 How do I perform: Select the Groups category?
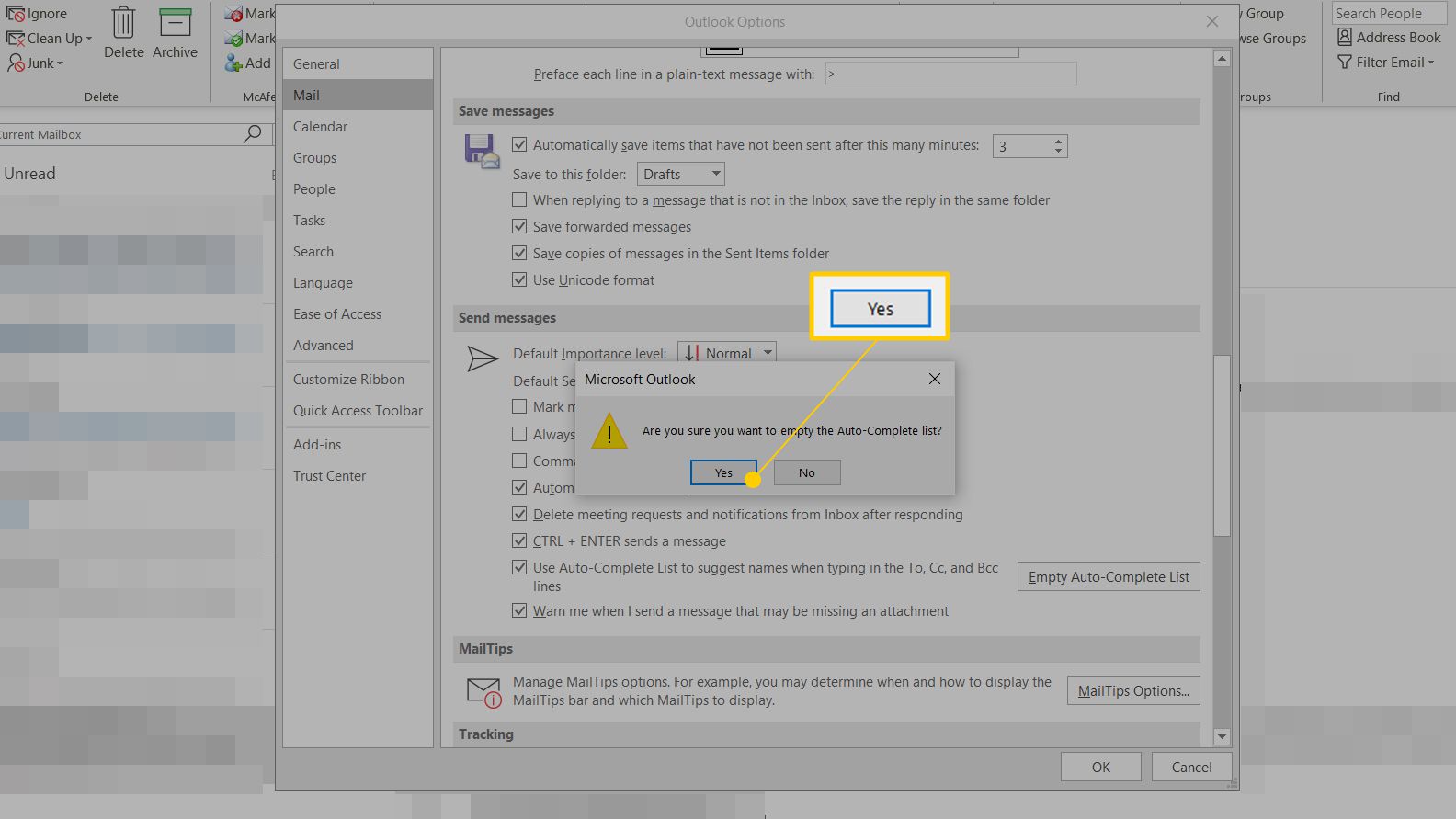(358, 158)
